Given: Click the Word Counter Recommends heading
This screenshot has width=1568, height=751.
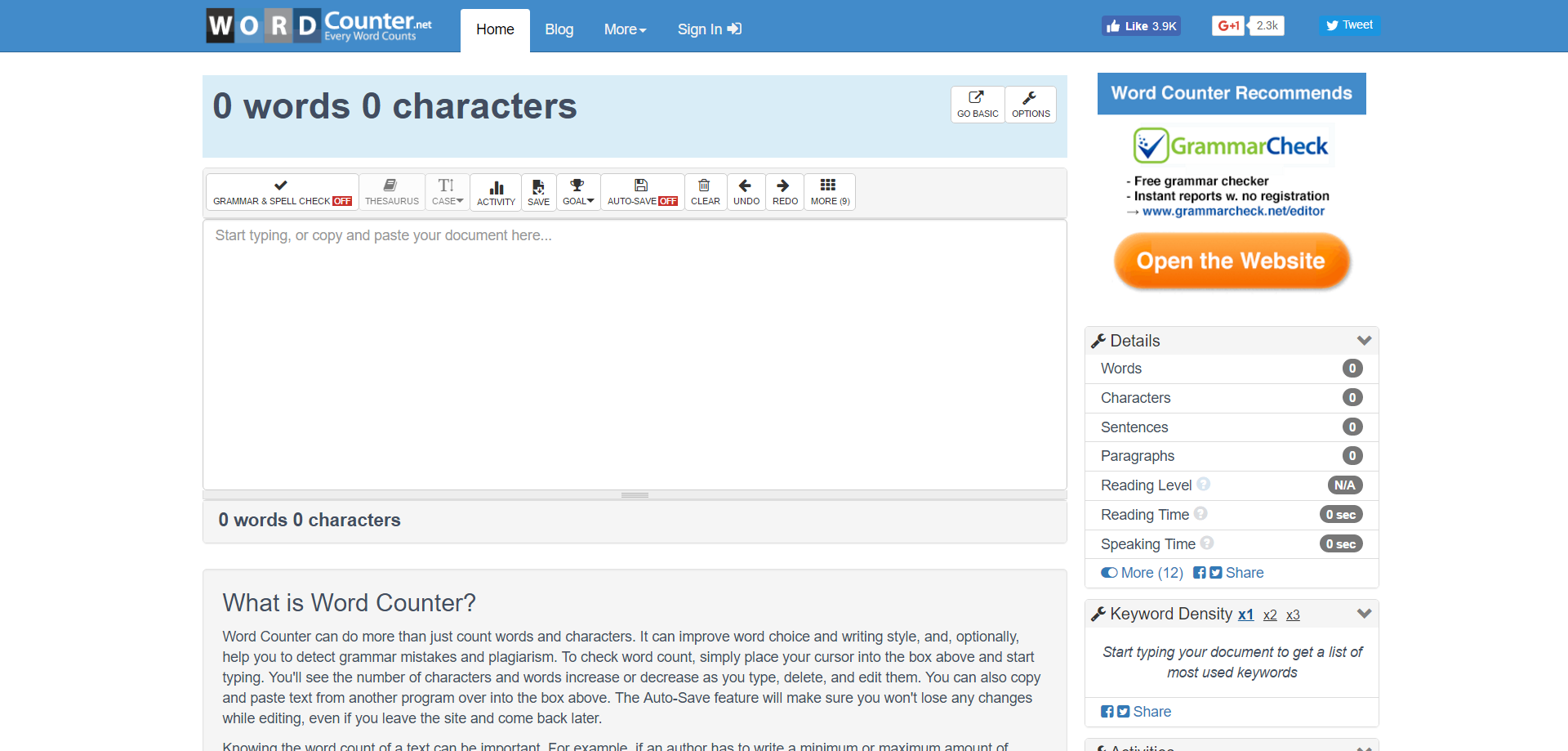Looking at the screenshot, I should [1232, 93].
